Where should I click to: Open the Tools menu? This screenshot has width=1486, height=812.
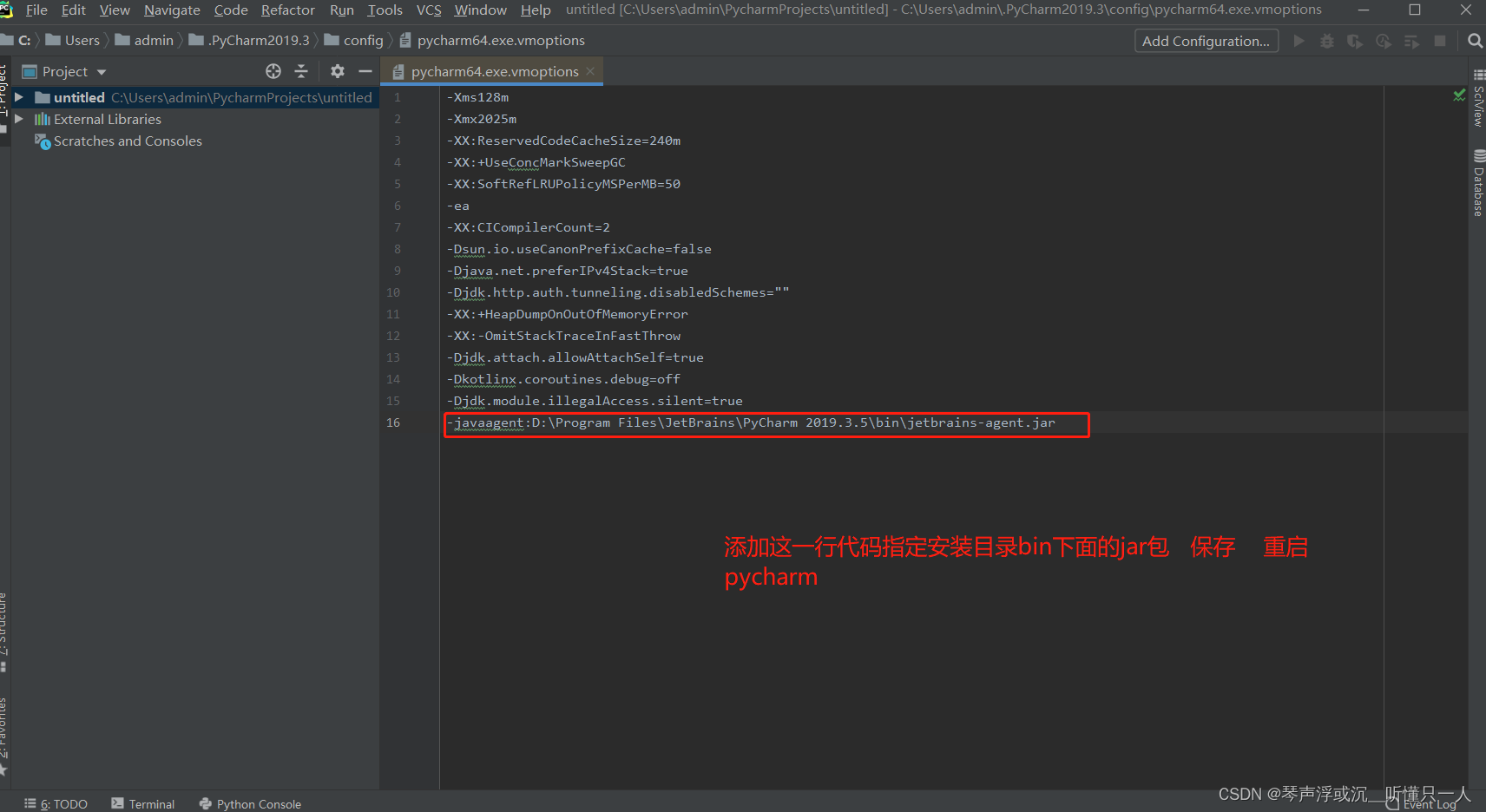pyautogui.click(x=385, y=10)
